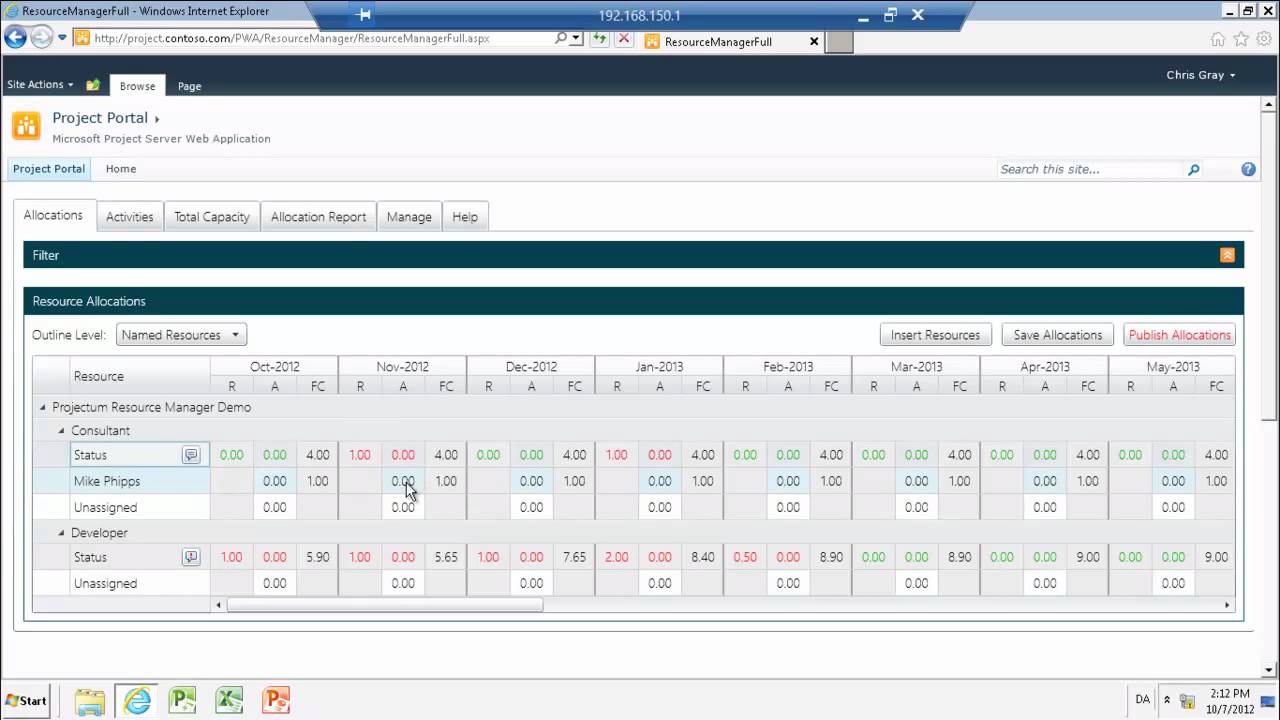Image resolution: width=1280 pixels, height=720 pixels.
Task: Open browser Tools gear icon
Action: pyautogui.click(x=1264, y=39)
